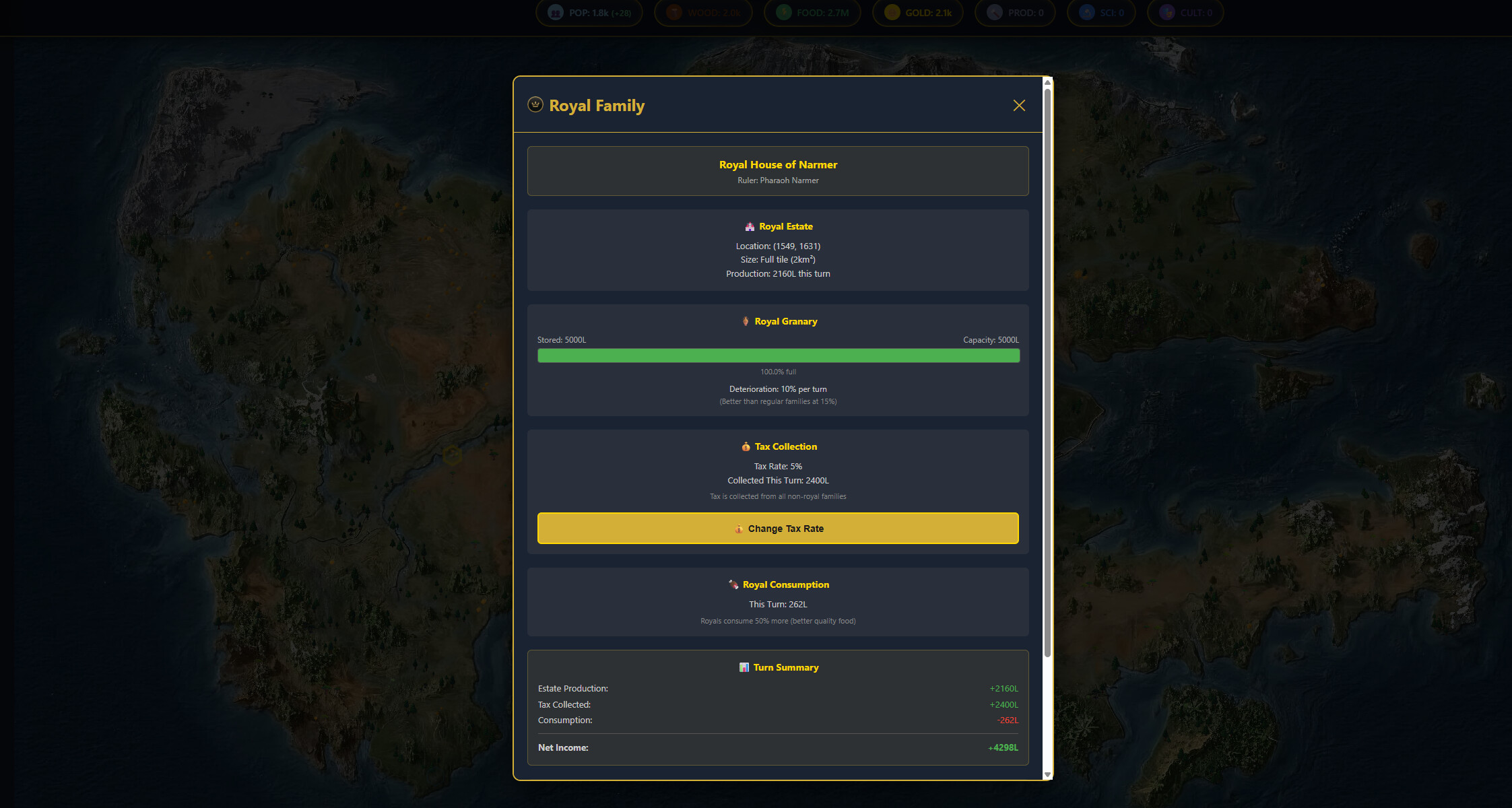Select the wheat icon next to Royal Granary

(x=746, y=321)
